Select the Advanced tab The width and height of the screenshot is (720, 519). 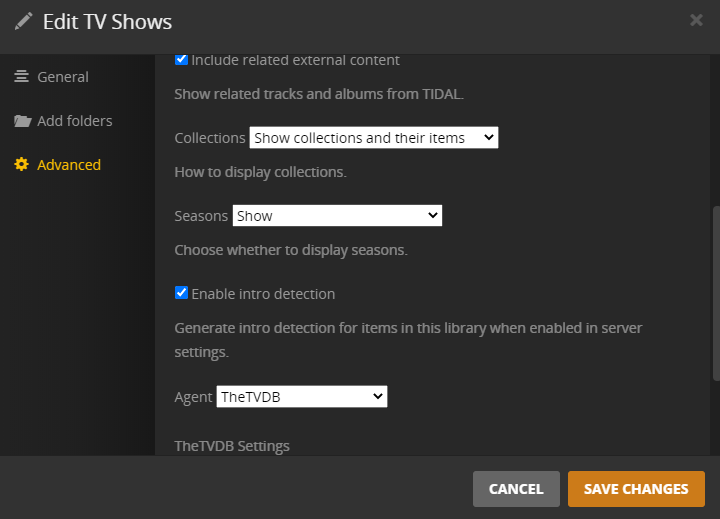(68, 165)
